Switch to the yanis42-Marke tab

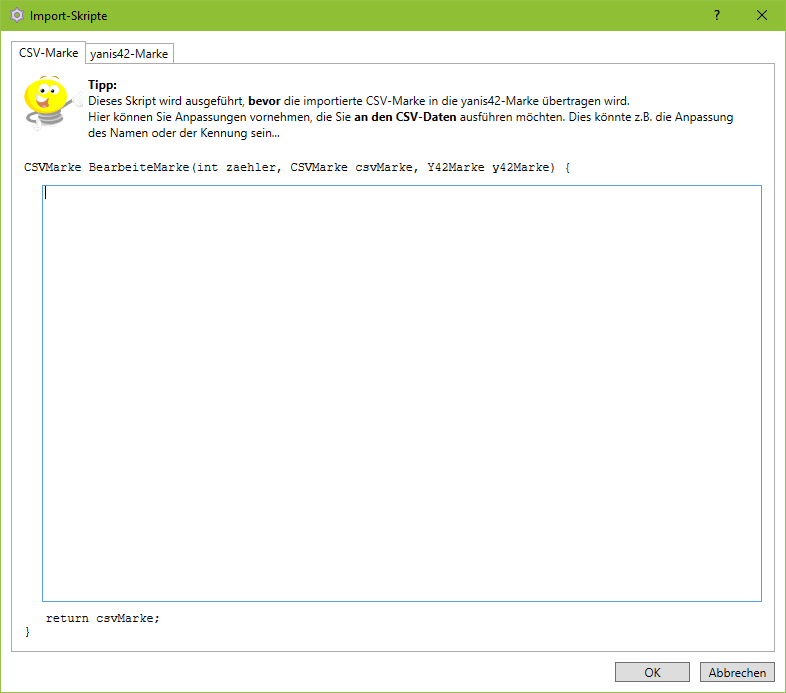point(128,53)
